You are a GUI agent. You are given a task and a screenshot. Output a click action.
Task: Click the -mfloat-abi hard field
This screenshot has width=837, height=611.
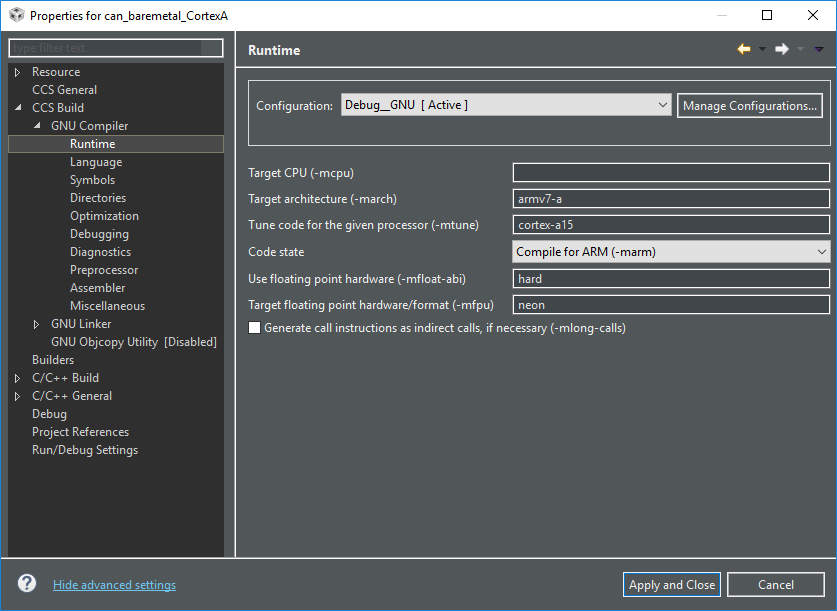(x=671, y=279)
